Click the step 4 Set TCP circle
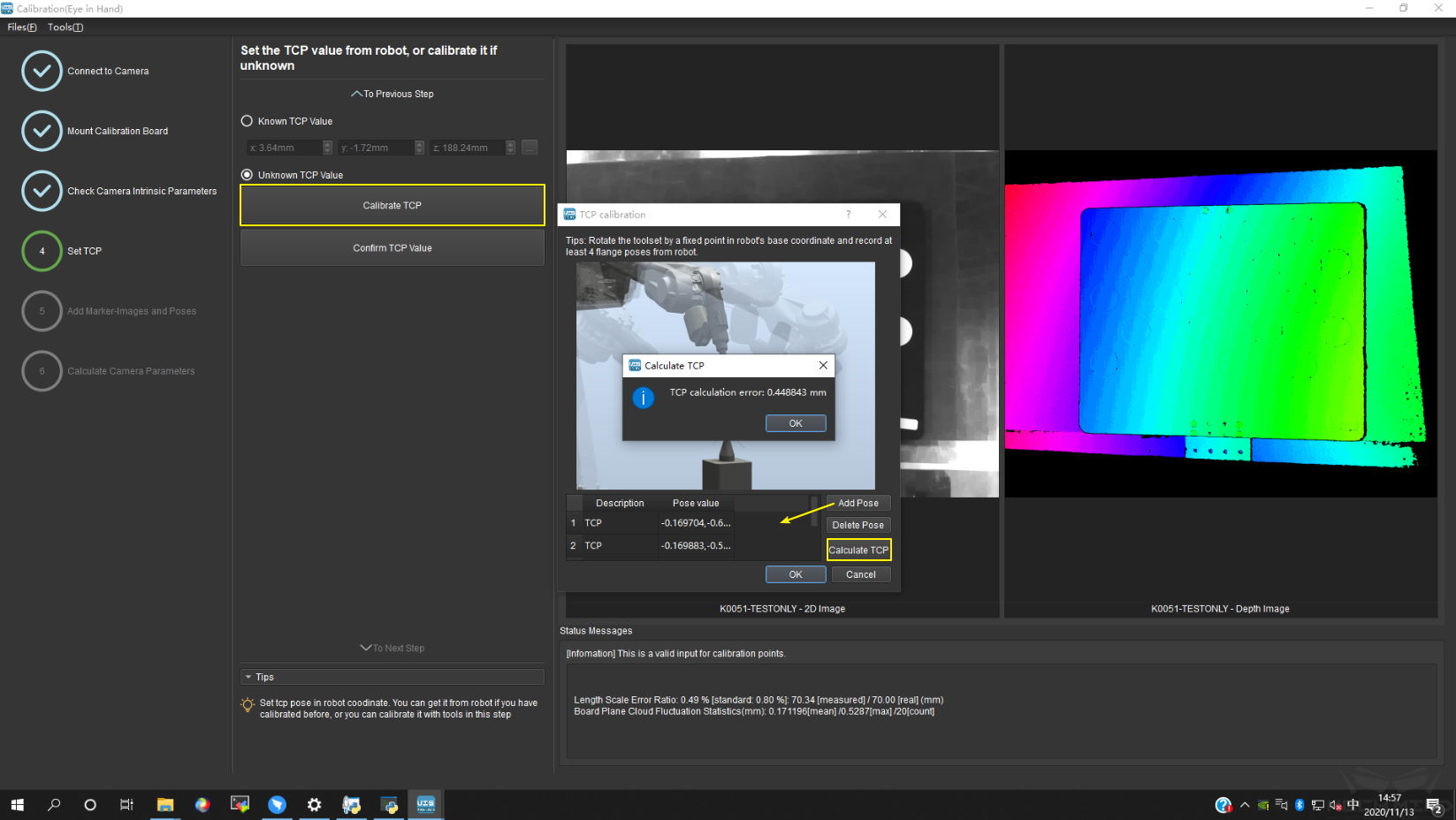The image size is (1456, 820). click(x=42, y=251)
